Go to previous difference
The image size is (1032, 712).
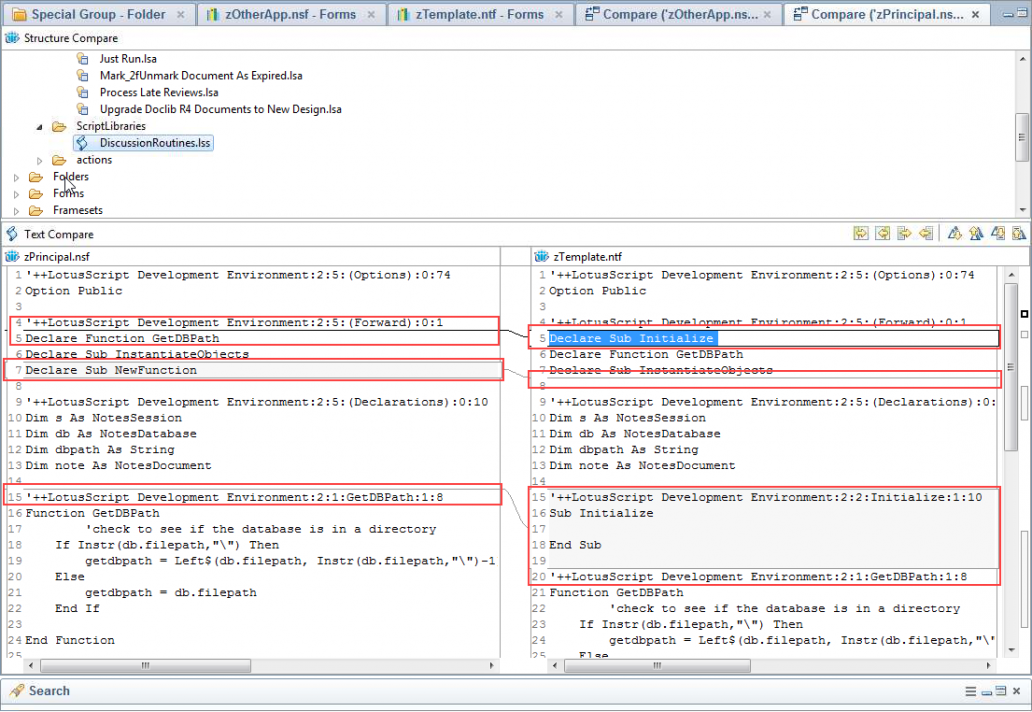click(x=976, y=234)
